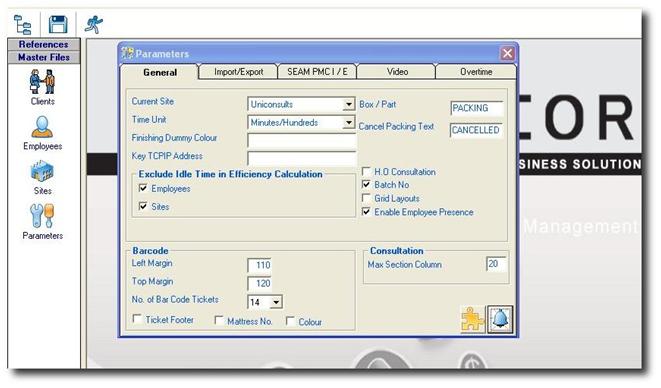Click the Left Margin field
Screen dimensions: 661x388
click(259, 265)
